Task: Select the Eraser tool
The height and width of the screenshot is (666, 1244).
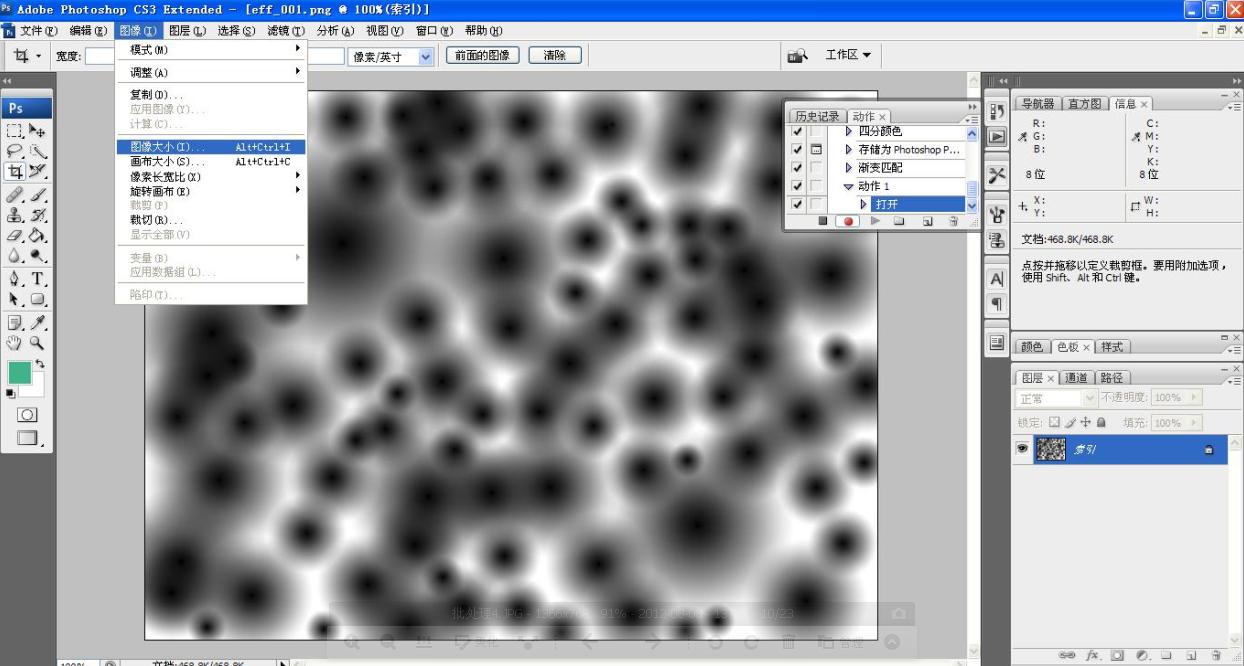Action: 15,237
